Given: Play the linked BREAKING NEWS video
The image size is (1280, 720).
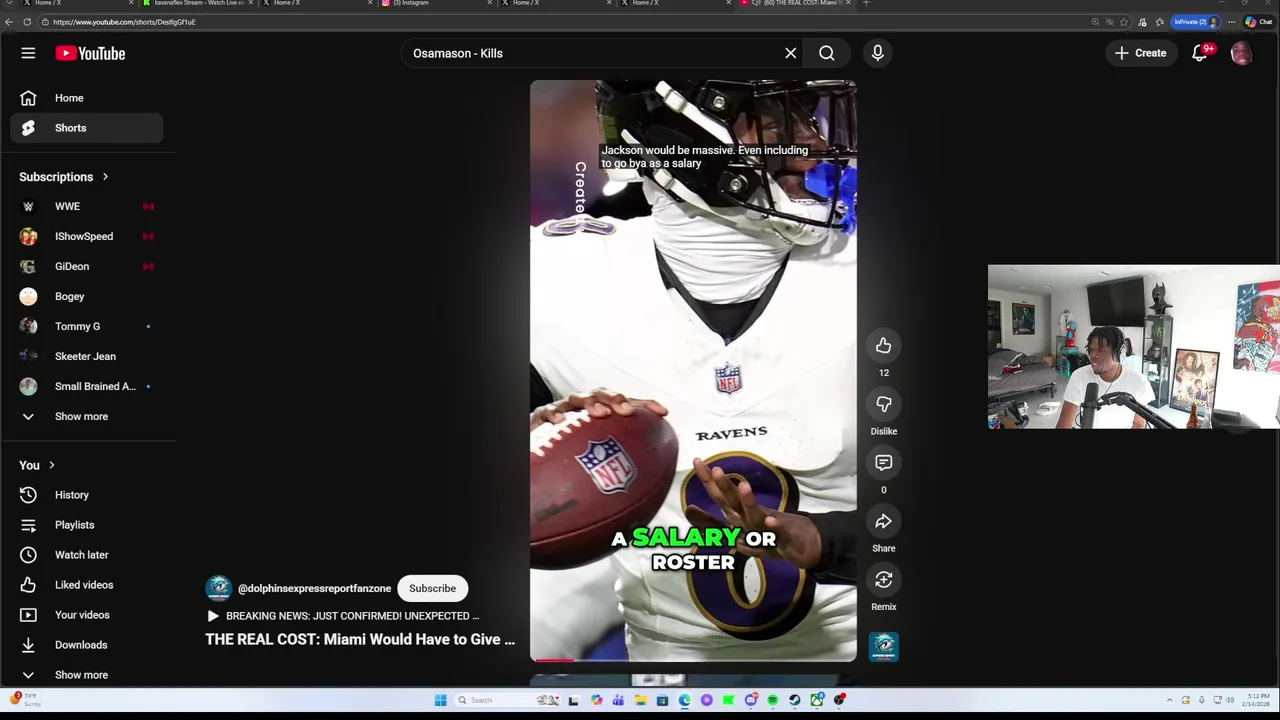Looking at the screenshot, I should click(x=343, y=616).
